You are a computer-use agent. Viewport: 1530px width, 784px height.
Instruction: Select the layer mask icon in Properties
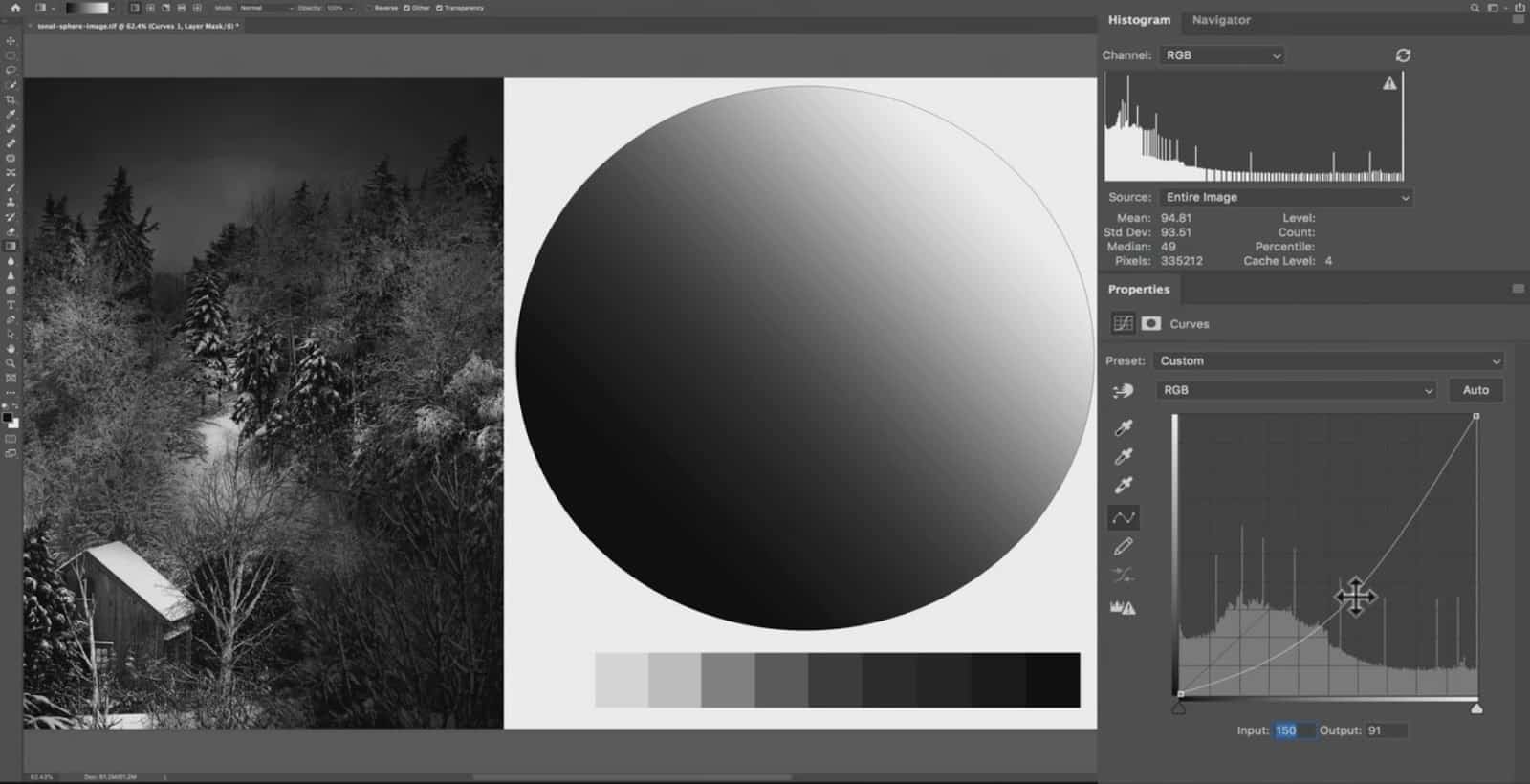click(1151, 323)
